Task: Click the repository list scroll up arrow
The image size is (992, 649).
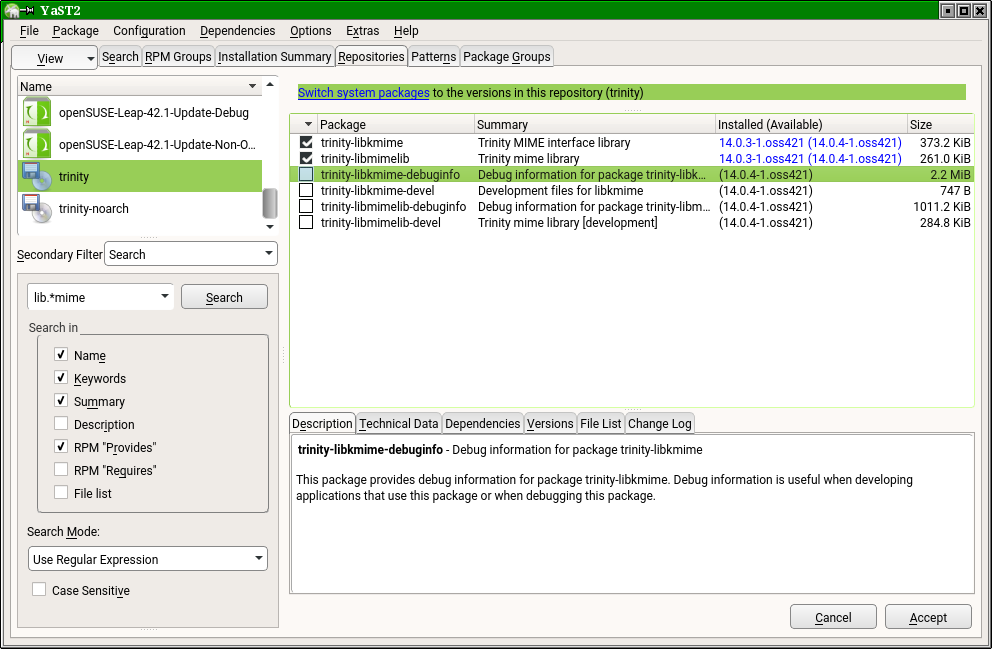Action: pos(270,84)
